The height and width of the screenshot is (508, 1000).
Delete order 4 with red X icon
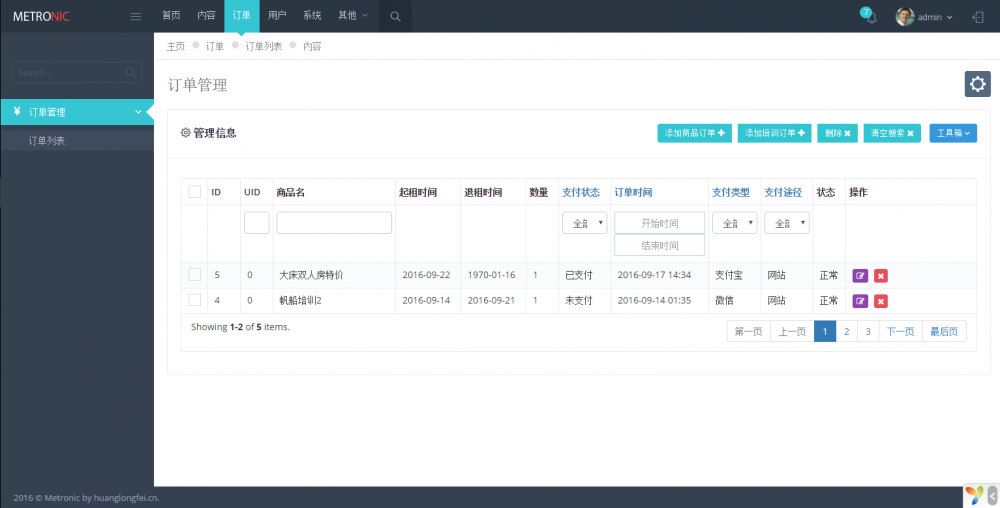[881, 301]
